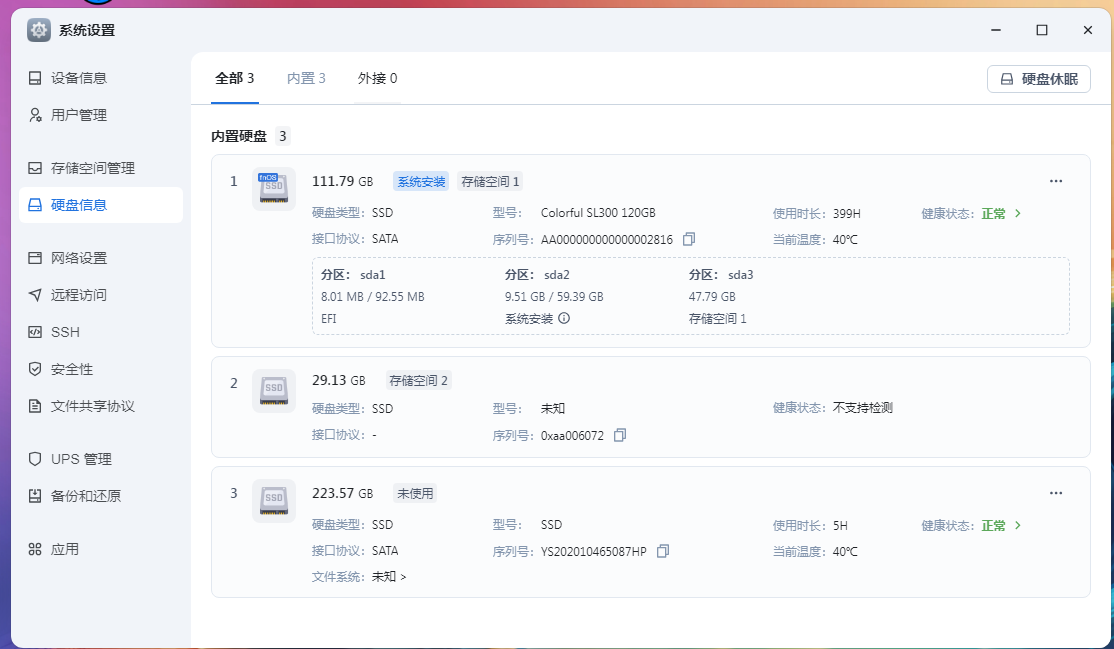Click the 存储空间 2 tag on disk 2
The height and width of the screenshot is (649, 1114).
click(418, 381)
